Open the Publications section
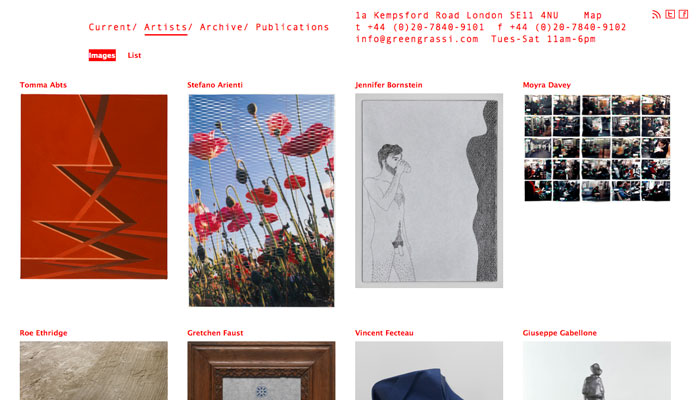Image resolution: width=700 pixels, height=400 pixels. coord(292,27)
